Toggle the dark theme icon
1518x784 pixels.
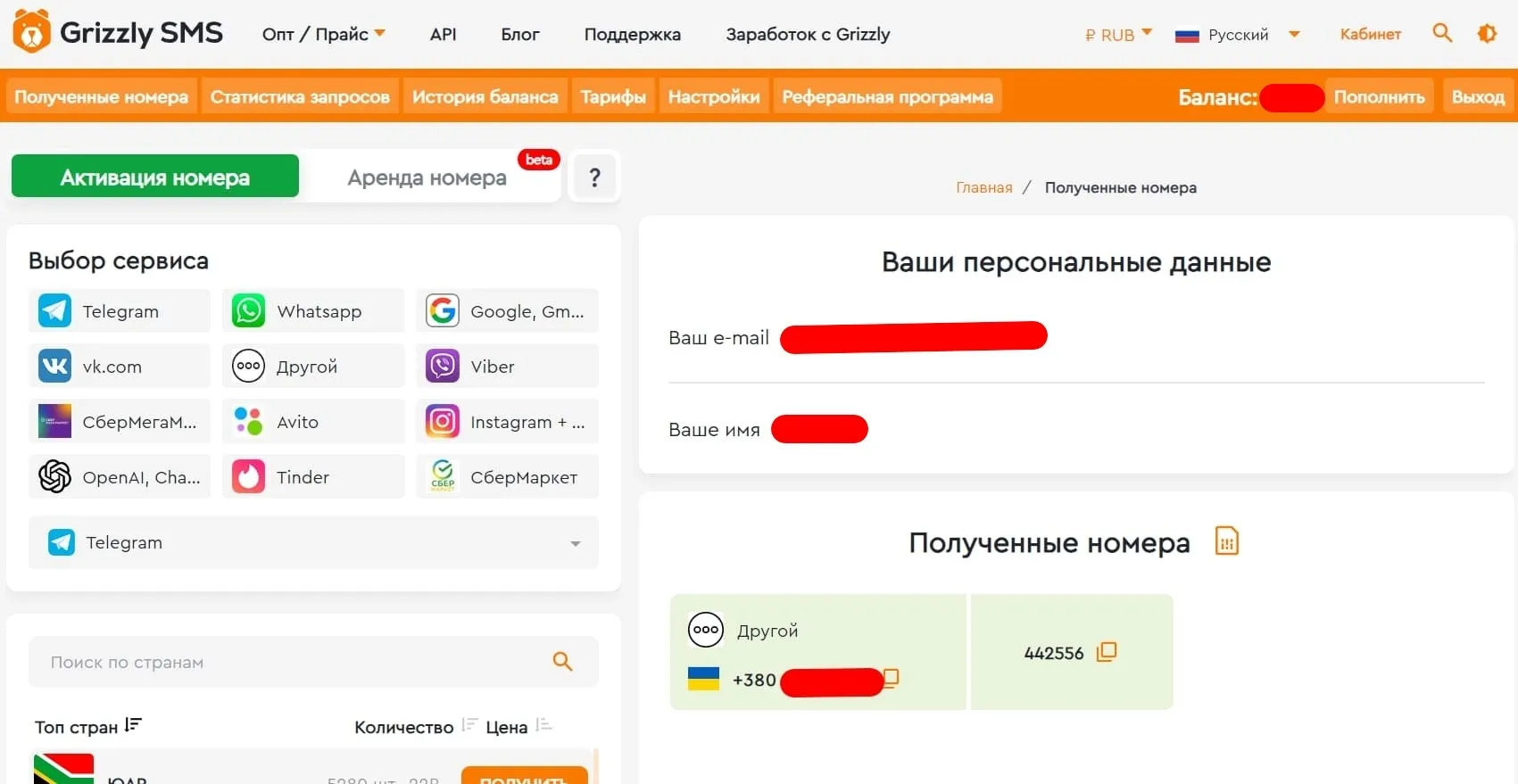pyautogui.click(x=1487, y=33)
